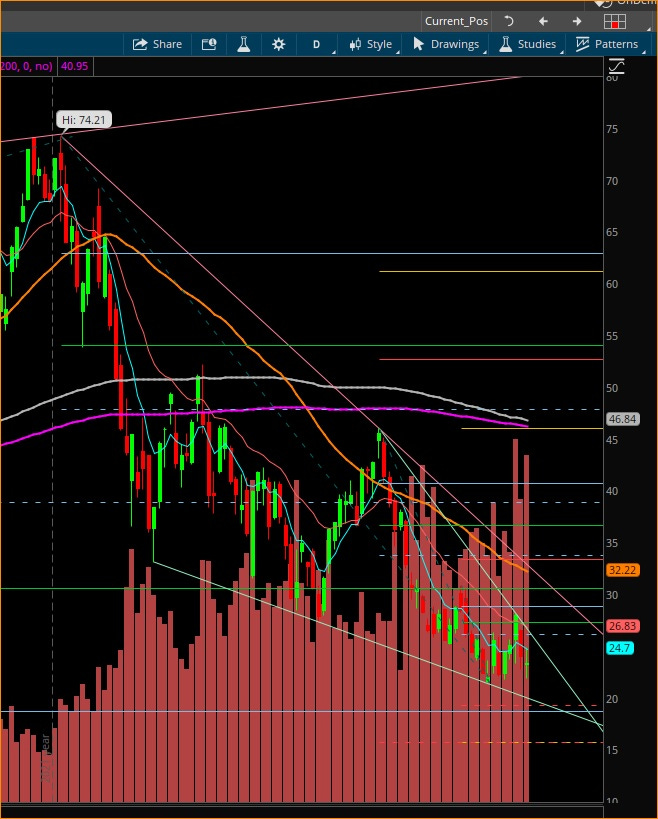The width and height of the screenshot is (658, 819).
Task: Click the orange 32.22 price label
Action: [622, 570]
